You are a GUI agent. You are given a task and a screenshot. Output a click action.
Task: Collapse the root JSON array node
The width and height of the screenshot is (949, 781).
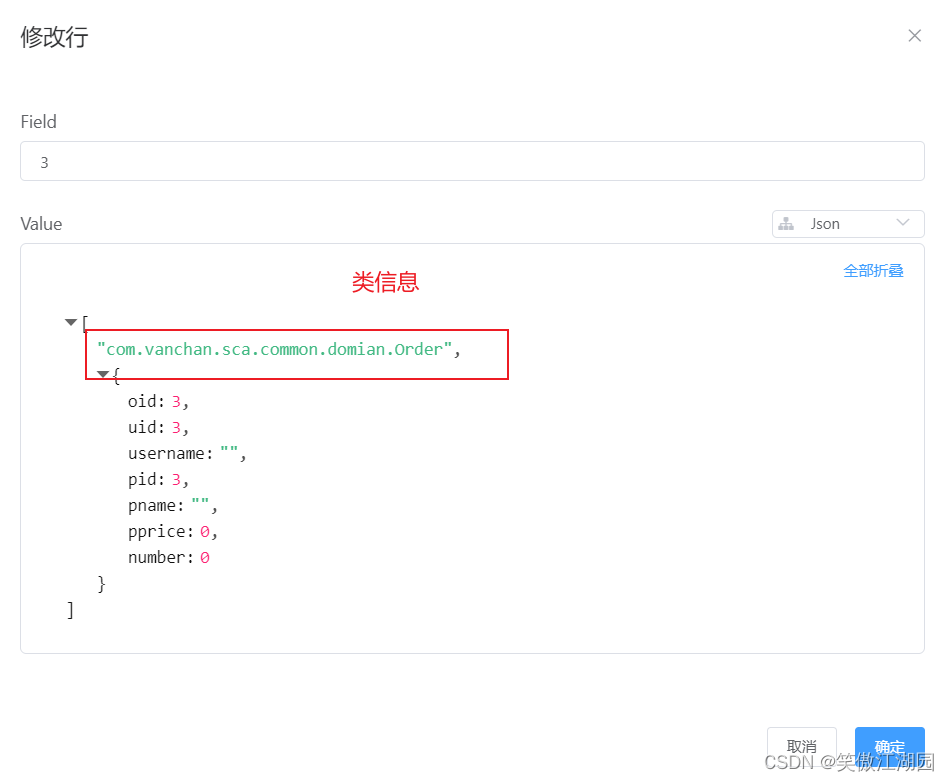70,322
